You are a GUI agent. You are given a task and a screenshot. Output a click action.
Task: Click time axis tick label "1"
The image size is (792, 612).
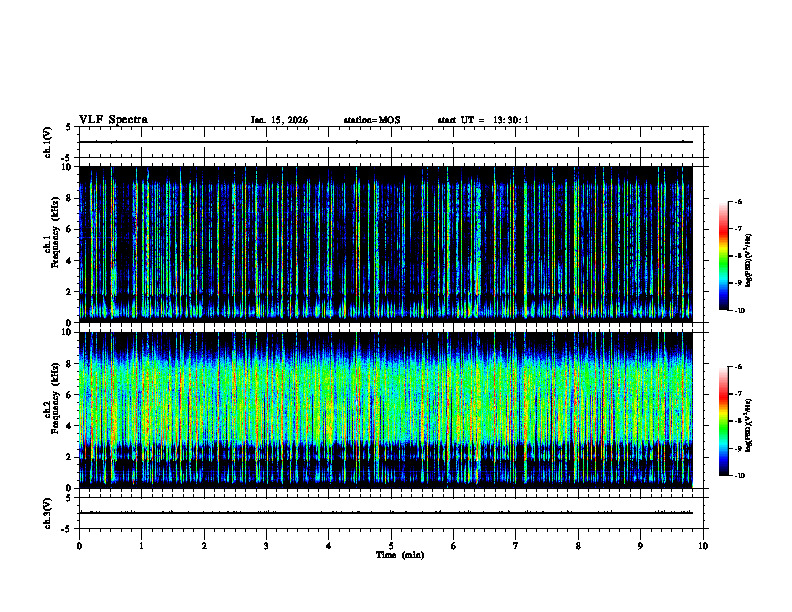tap(142, 546)
